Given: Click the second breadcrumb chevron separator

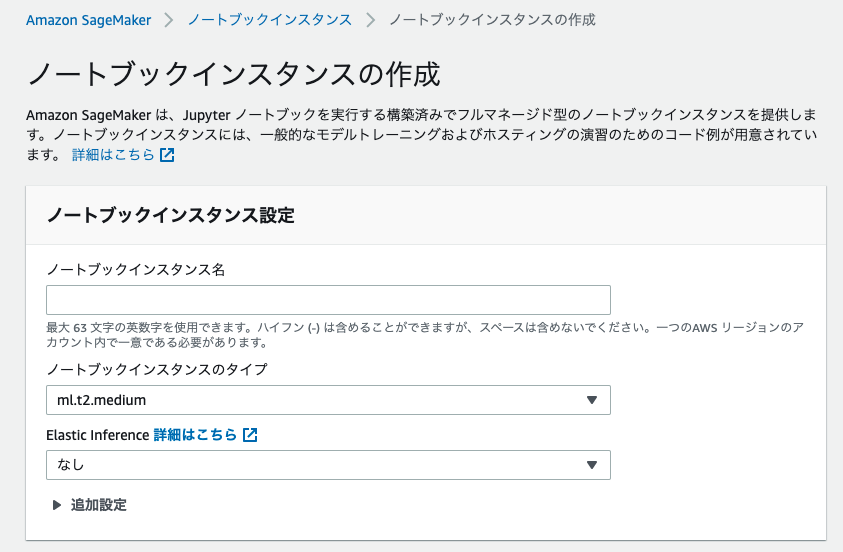Looking at the screenshot, I should pos(370,20).
